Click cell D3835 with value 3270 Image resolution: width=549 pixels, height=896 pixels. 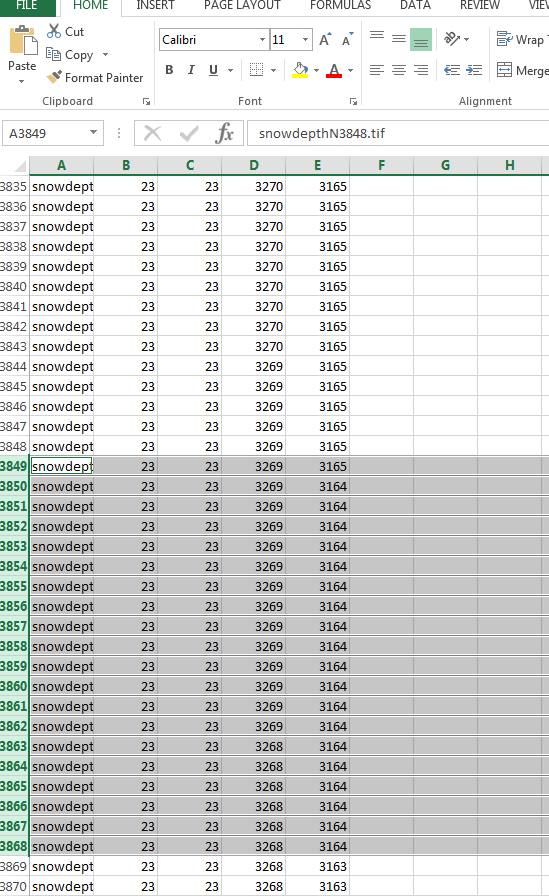254,186
